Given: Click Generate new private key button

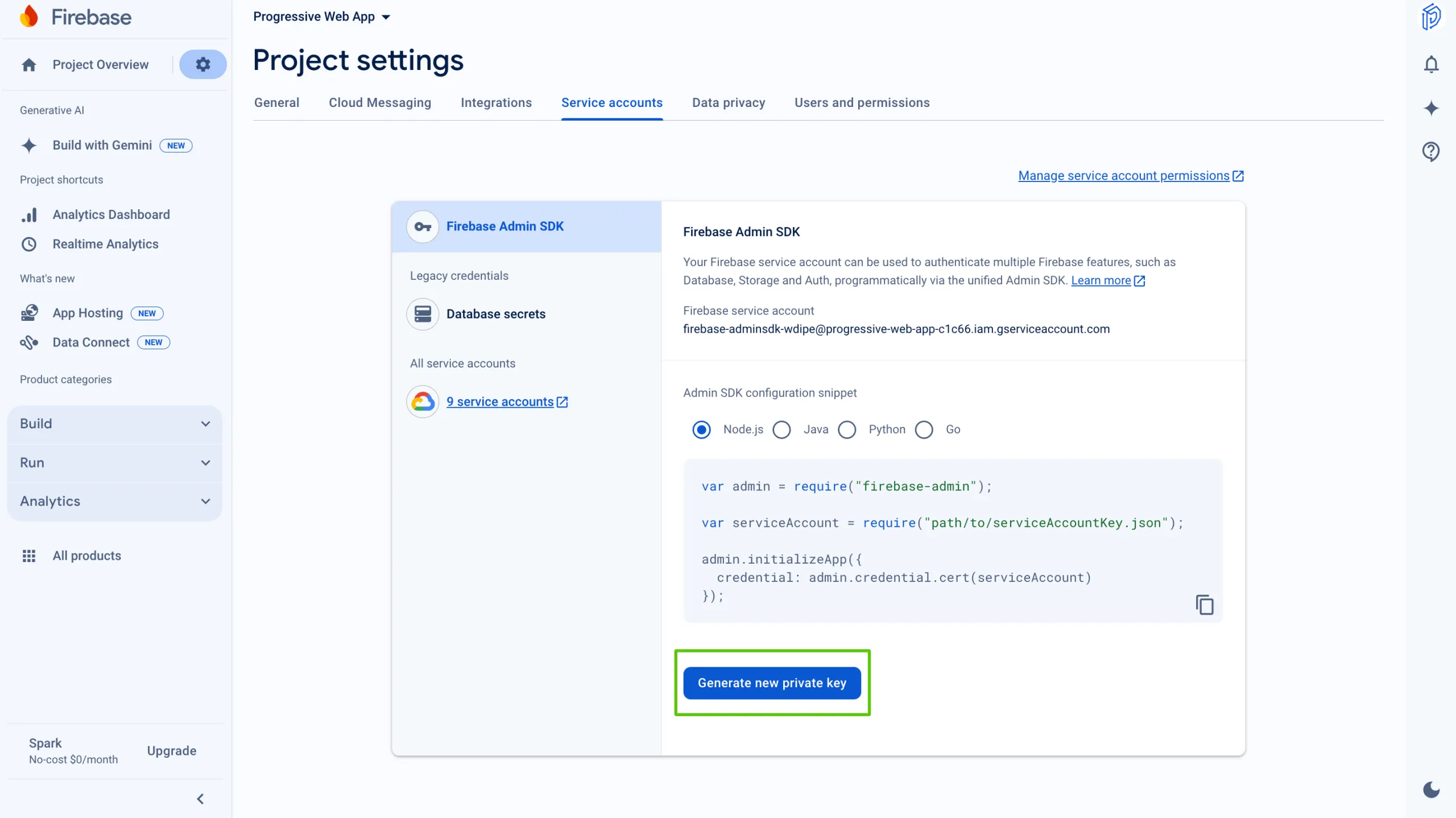Looking at the screenshot, I should pos(772,683).
